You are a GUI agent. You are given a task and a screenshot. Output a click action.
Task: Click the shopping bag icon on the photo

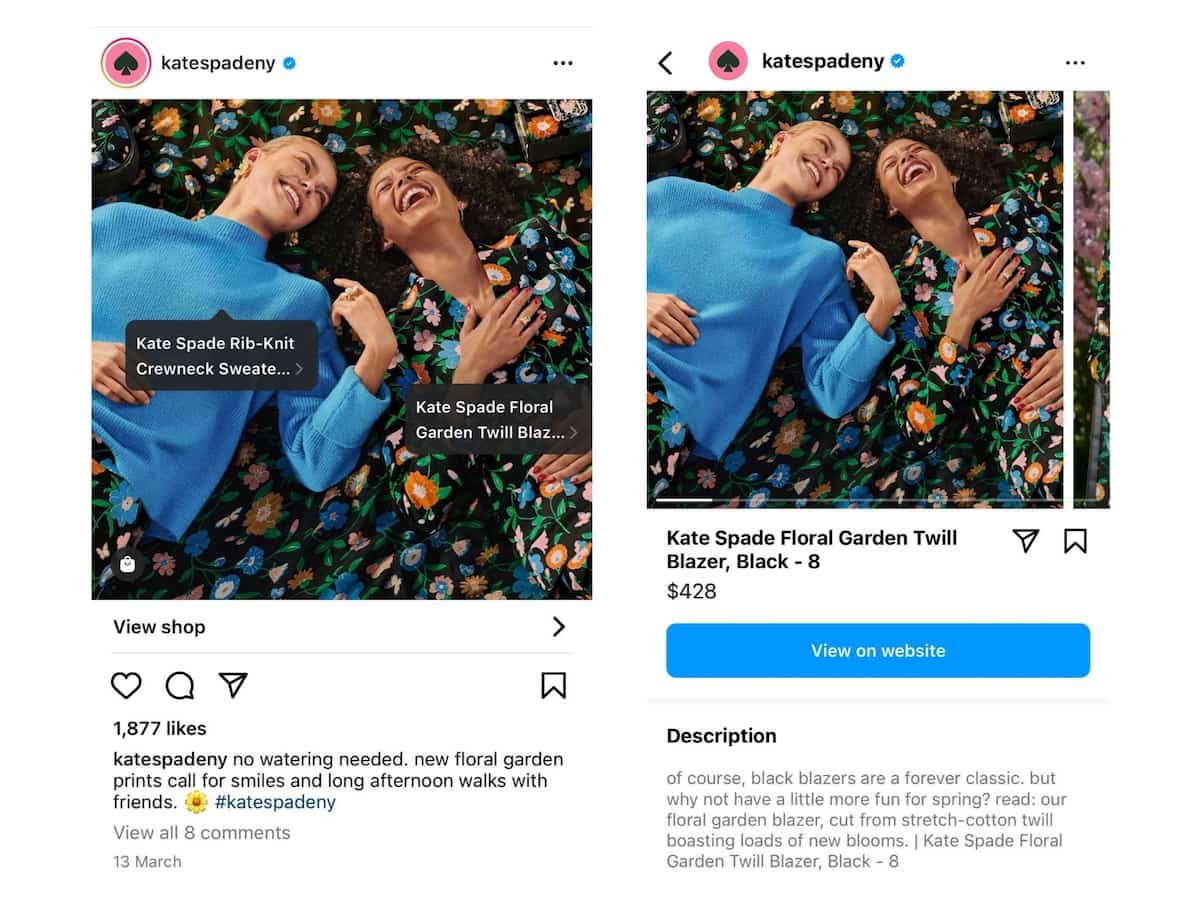(x=129, y=565)
